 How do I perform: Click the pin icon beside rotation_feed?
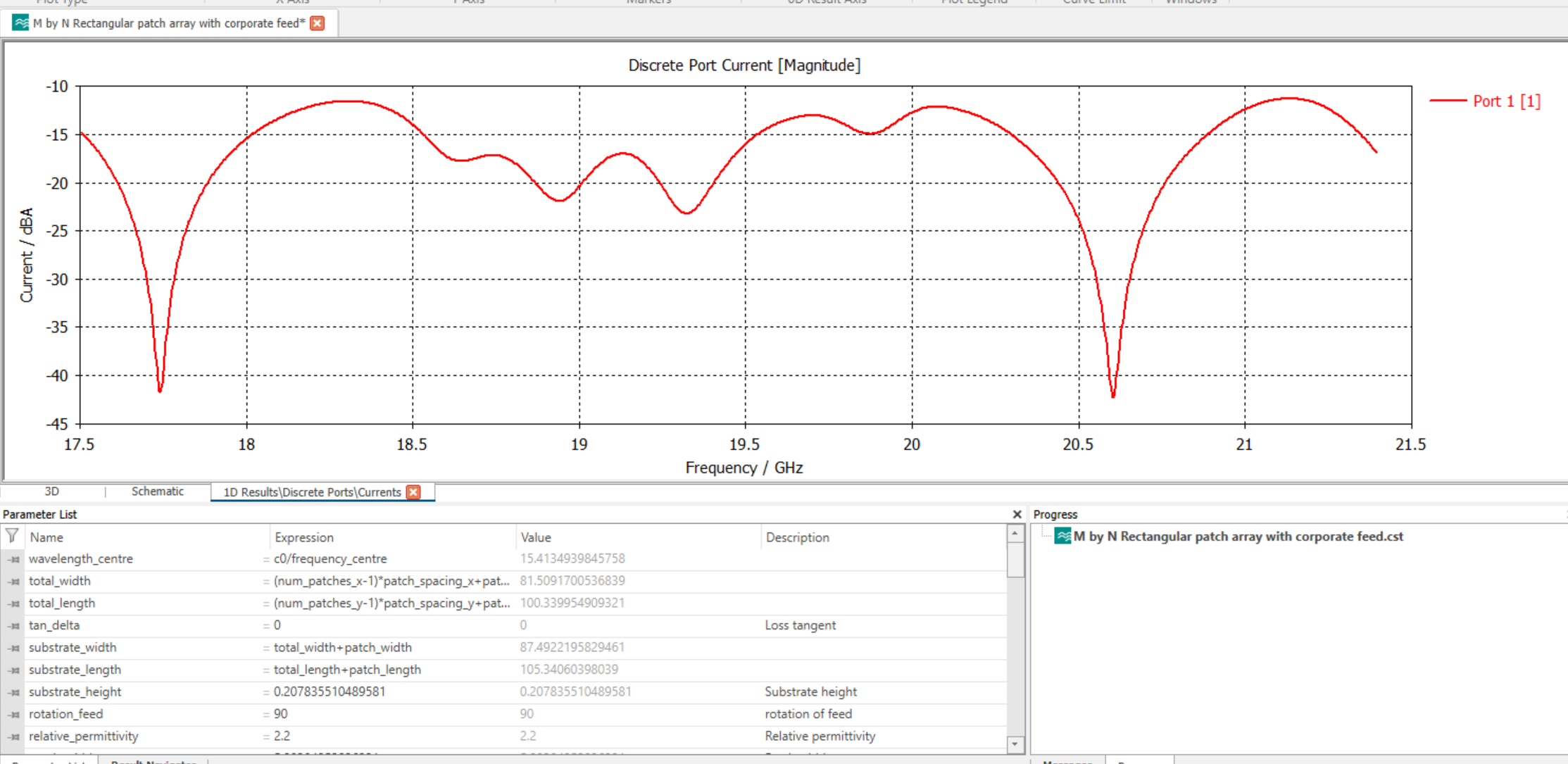(14, 715)
